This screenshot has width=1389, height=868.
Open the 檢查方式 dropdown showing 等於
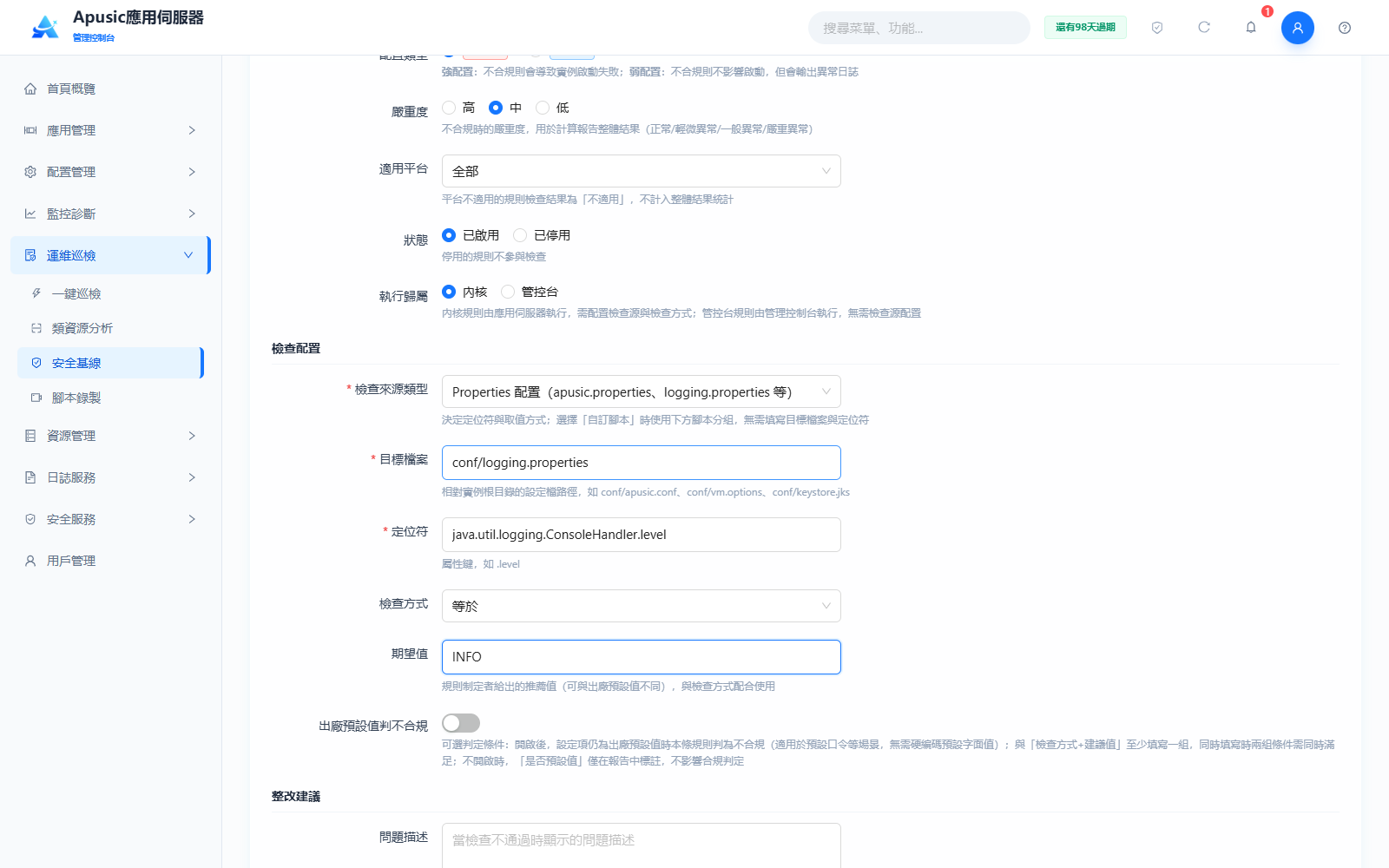pyautogui.click(x=642, y=606)
